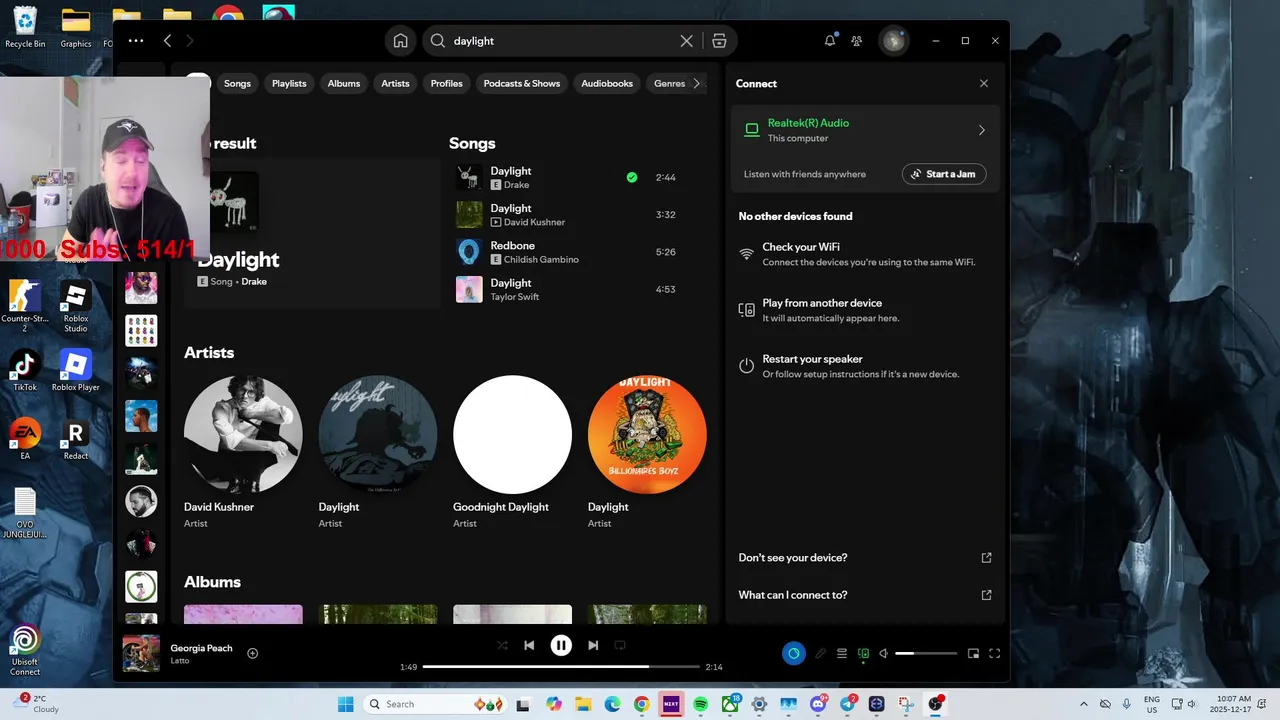Open the miniplayer
Image resolution: width=1280 pixels, height=720 pixels.
973,653
